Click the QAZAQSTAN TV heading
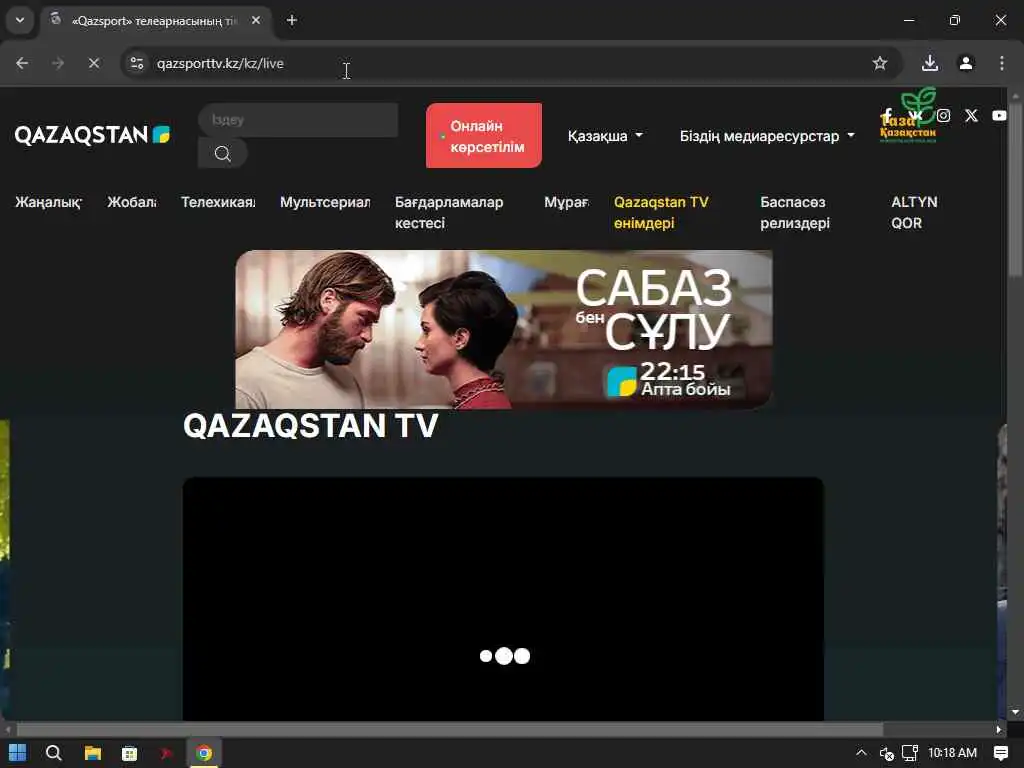 pos(310,426)
